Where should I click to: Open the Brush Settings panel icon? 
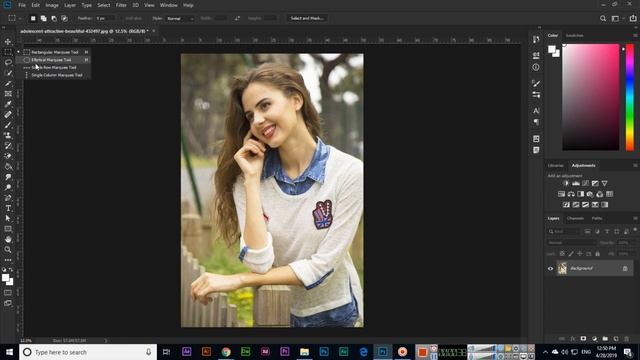click(536, 83)
